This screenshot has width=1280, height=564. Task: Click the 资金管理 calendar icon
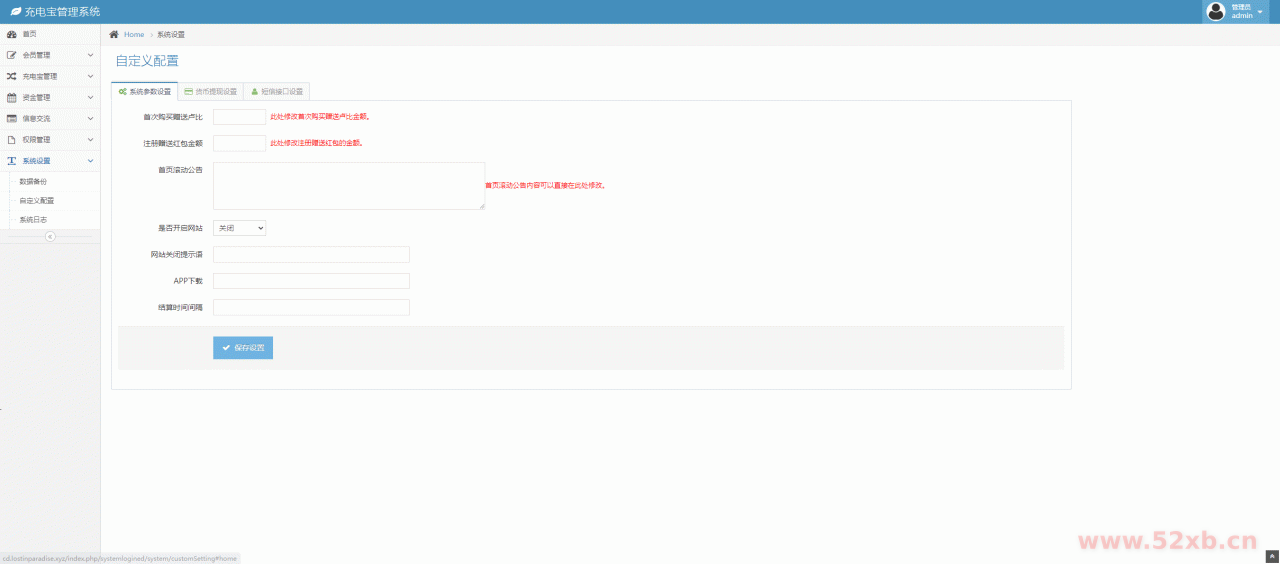[12, 97]
